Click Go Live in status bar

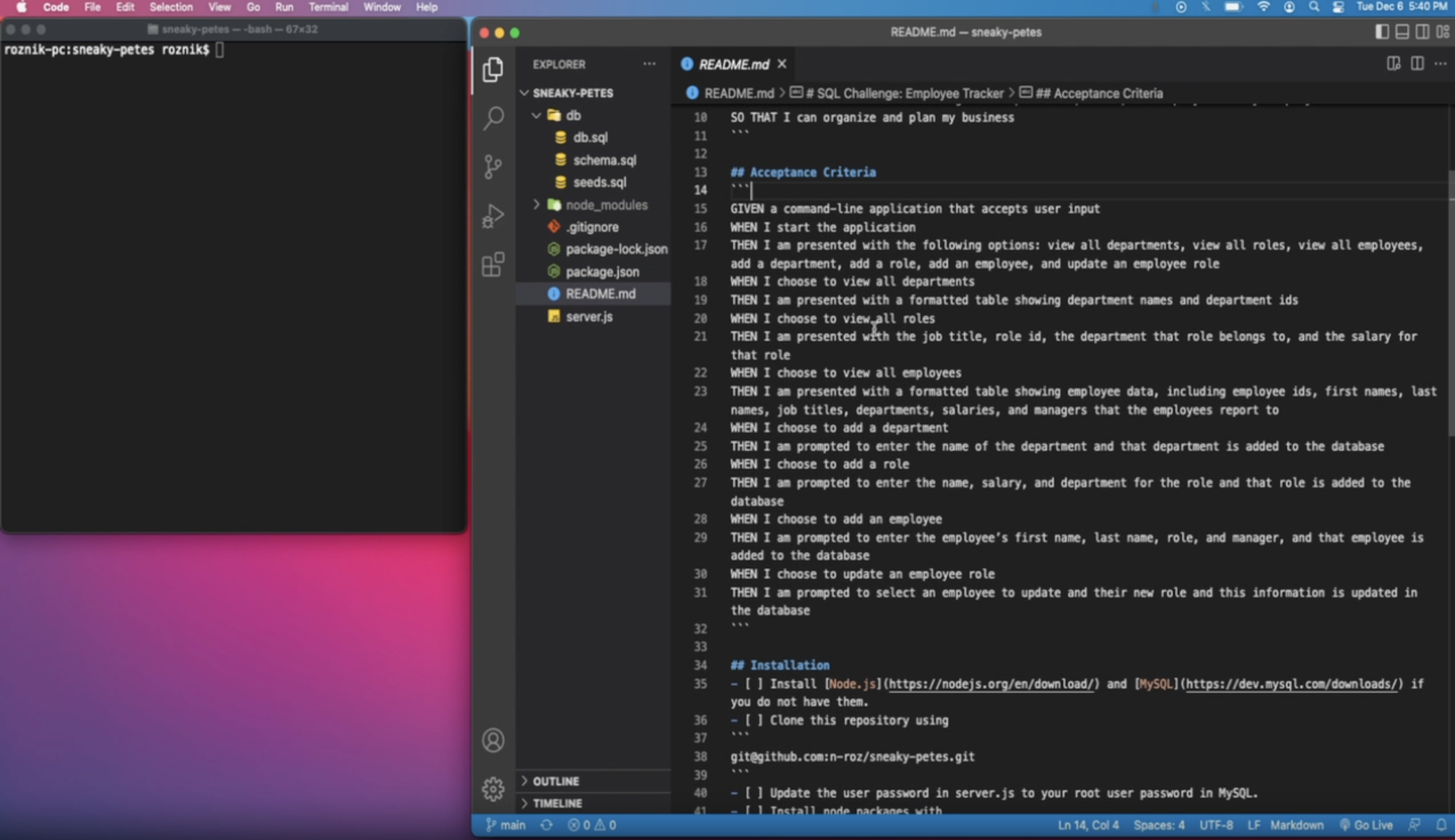tap(1367, 825)
